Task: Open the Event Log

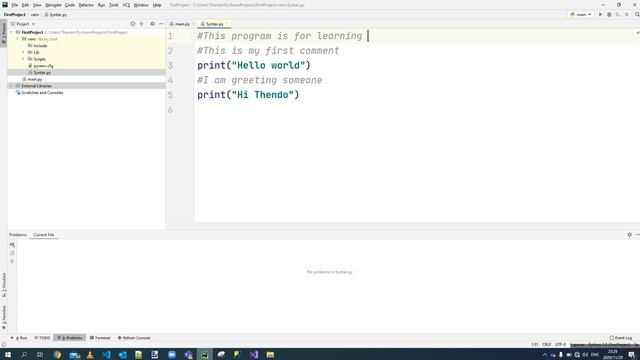Action: 620,338
